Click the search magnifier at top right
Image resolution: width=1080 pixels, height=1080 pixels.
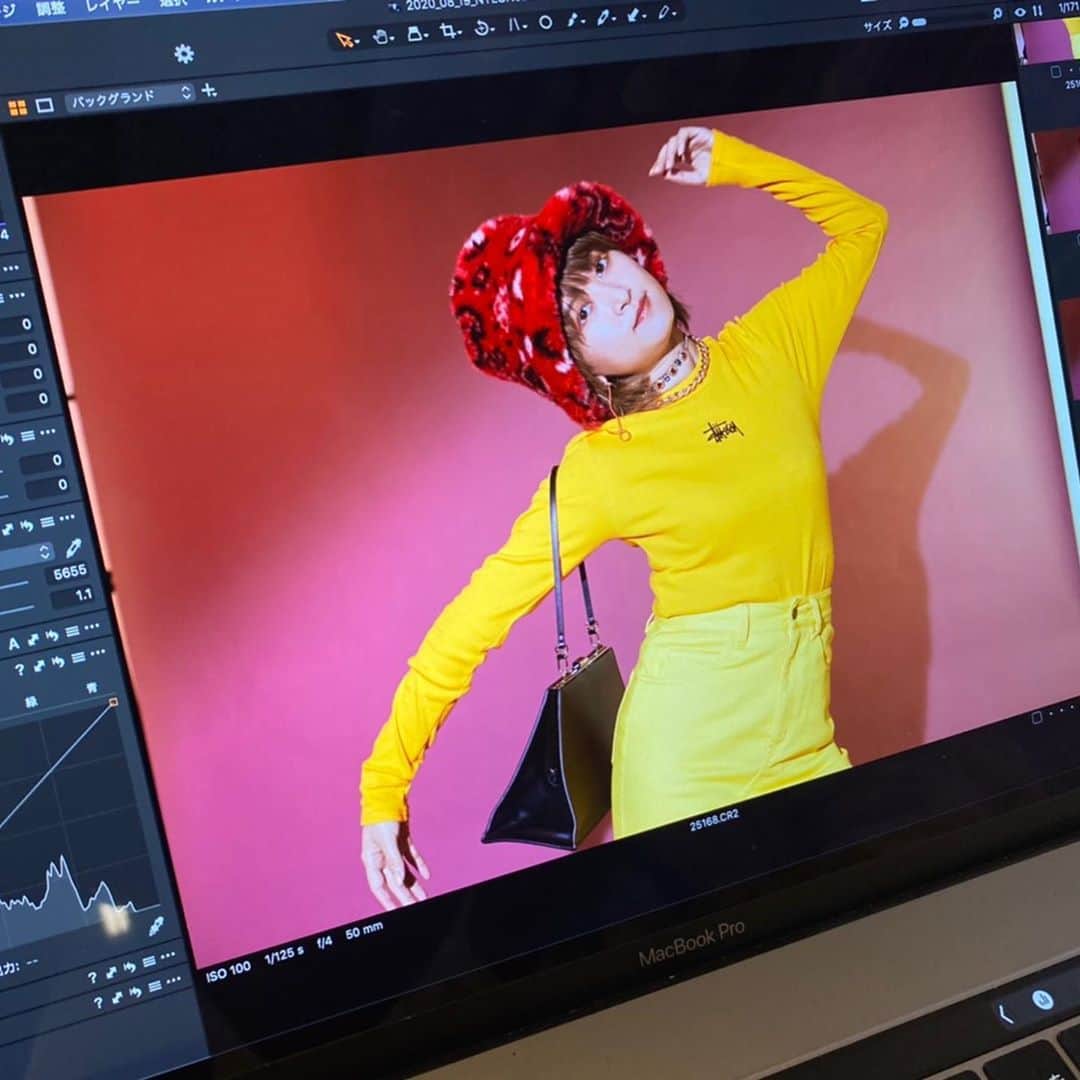[x=997, y=13]
